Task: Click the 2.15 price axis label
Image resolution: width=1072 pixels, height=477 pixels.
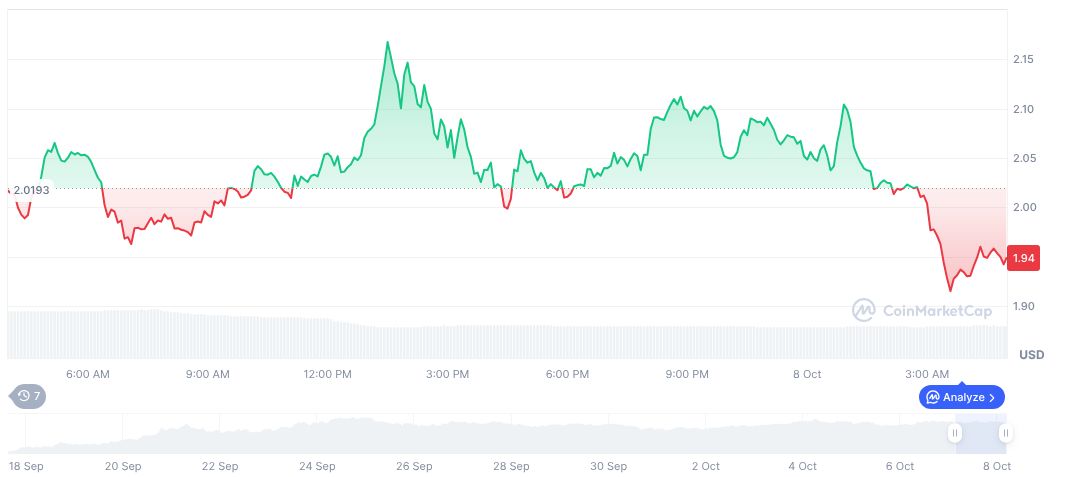Action: [x=1022, y=60]
